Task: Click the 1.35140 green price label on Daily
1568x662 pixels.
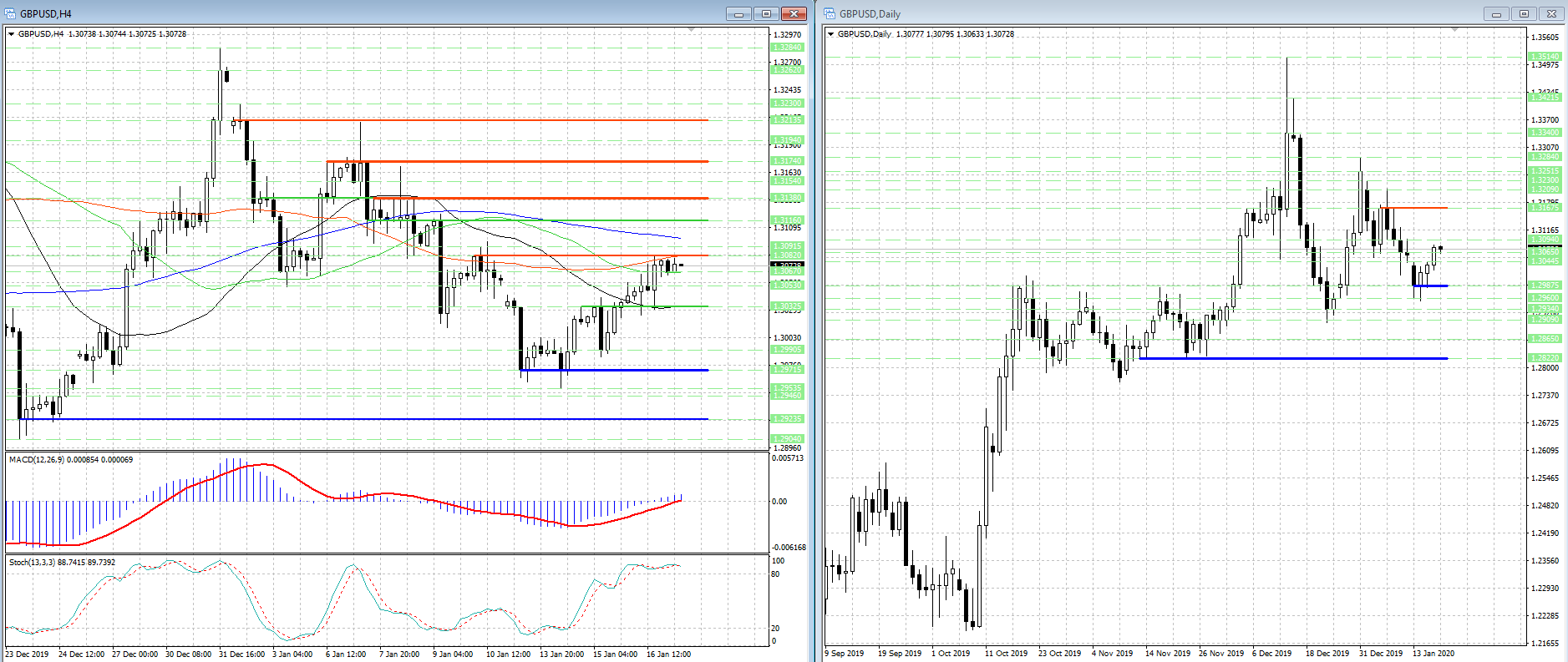Action: 1545,57
